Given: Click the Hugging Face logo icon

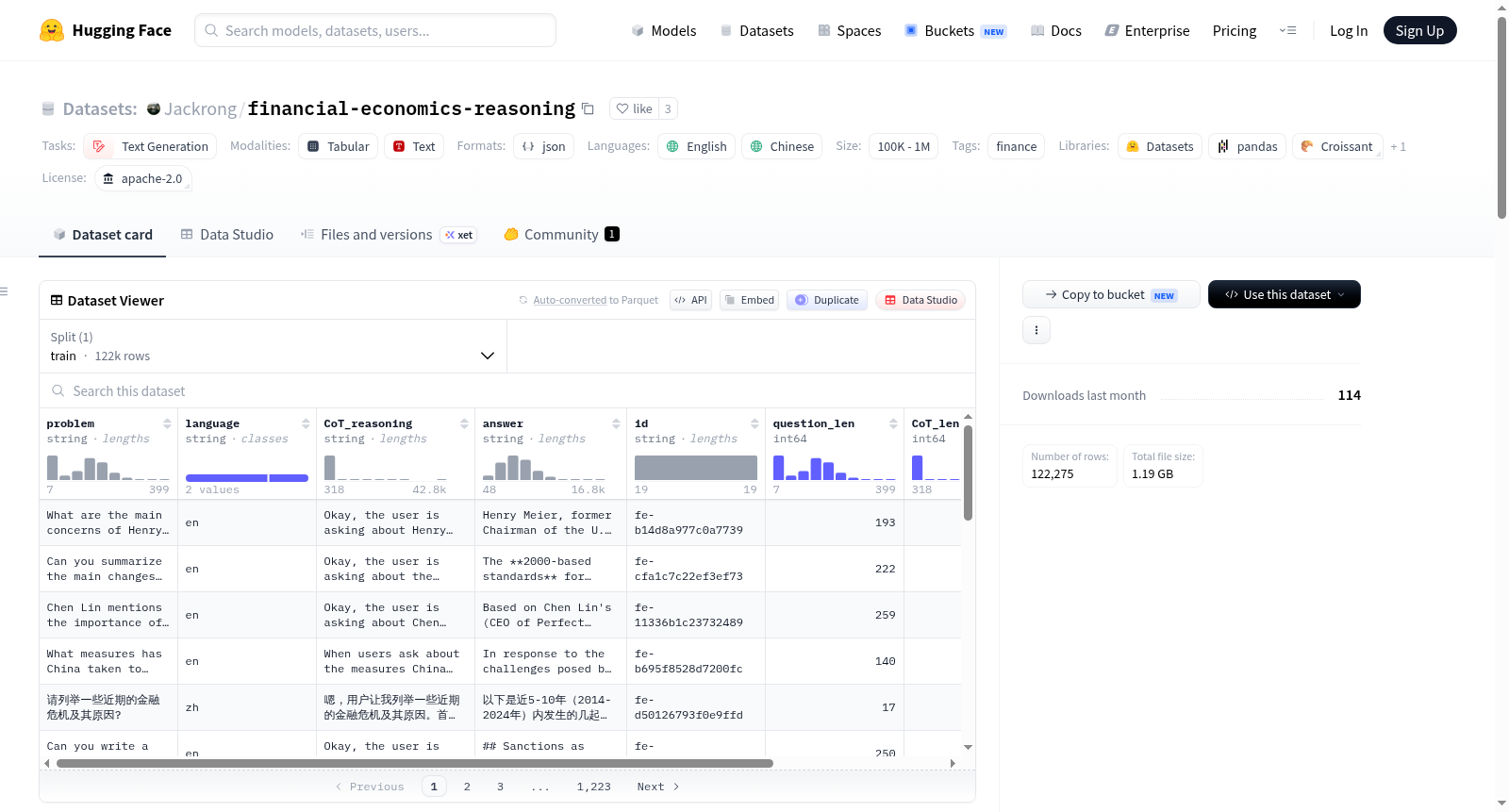Looking at the screenshot, I should tap(52, 30).
